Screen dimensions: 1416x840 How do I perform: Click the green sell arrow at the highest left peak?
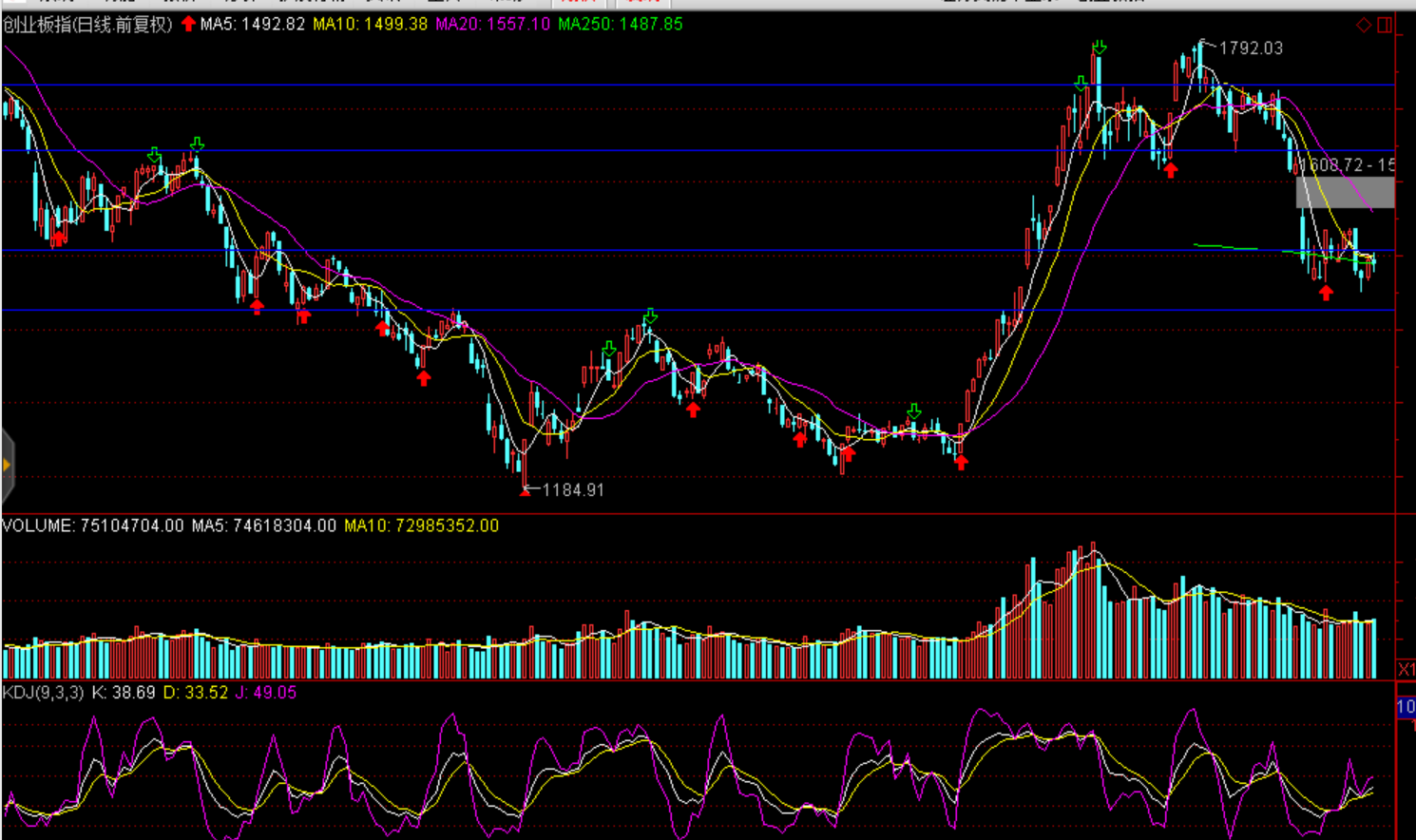click(x=197, y=144)
